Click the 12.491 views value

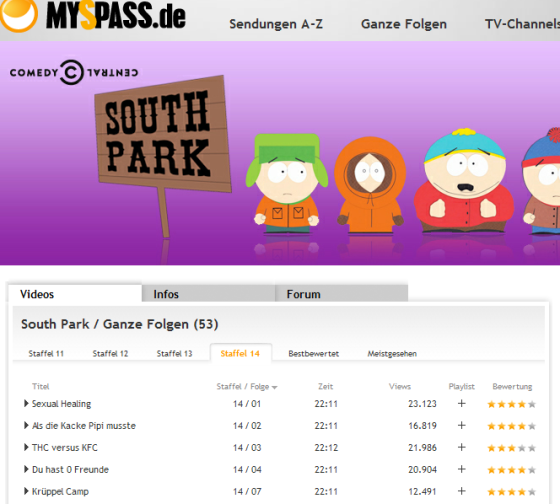[422, 491]
